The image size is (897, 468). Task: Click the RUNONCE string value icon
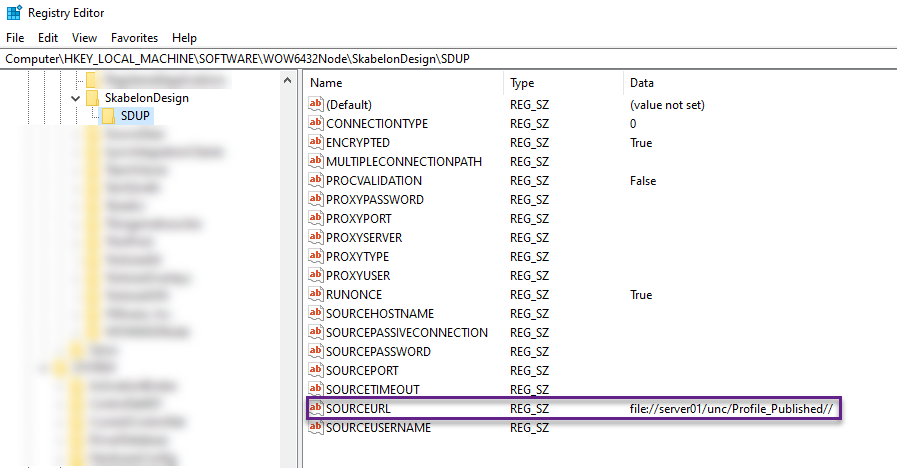pos(316,294)
